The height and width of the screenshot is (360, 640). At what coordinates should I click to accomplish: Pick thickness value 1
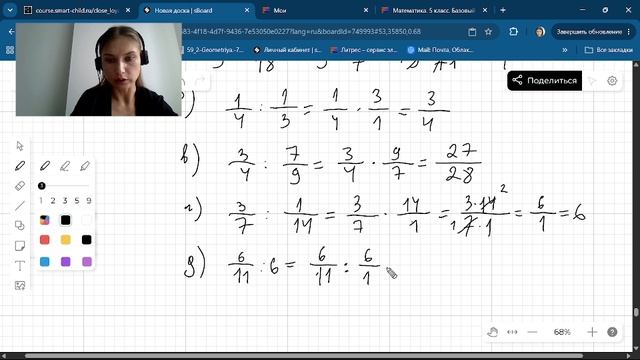[x=41, y=200]
